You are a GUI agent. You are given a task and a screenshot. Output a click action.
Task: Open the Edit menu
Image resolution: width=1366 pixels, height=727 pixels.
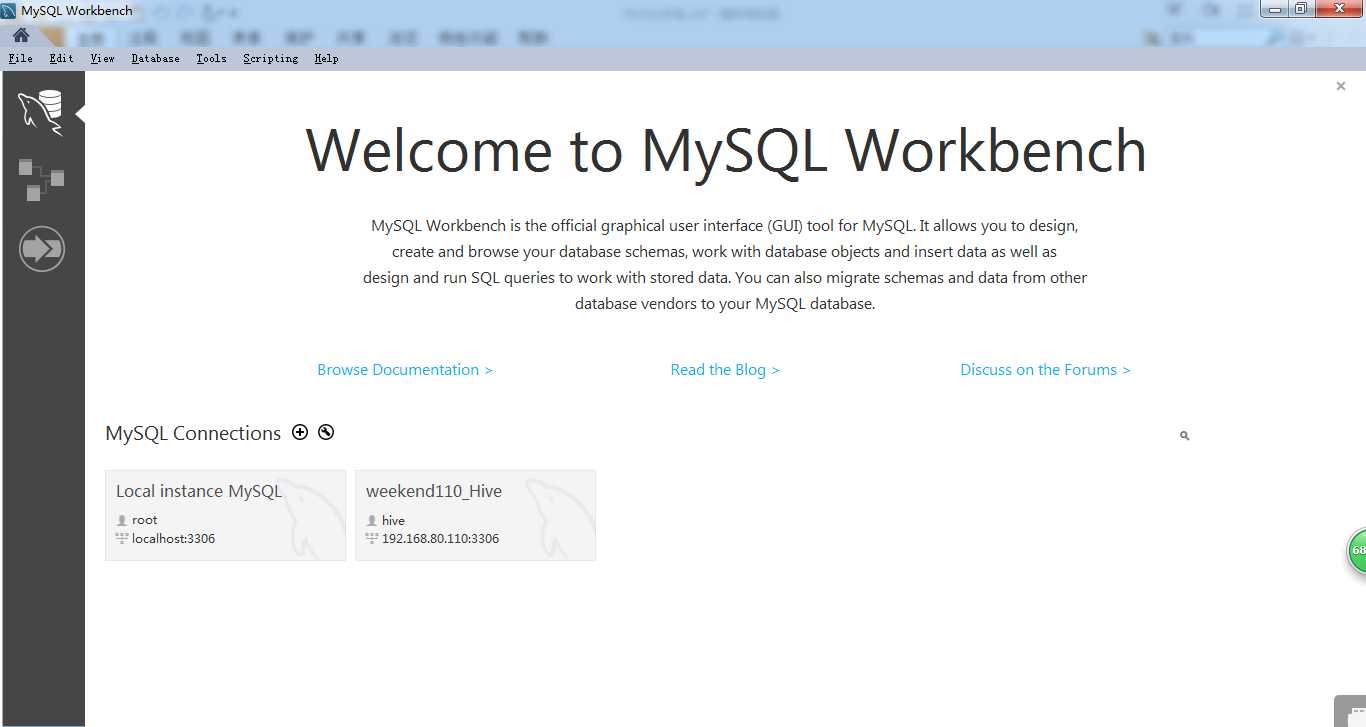pyautogui.click(x=61, y=59)
